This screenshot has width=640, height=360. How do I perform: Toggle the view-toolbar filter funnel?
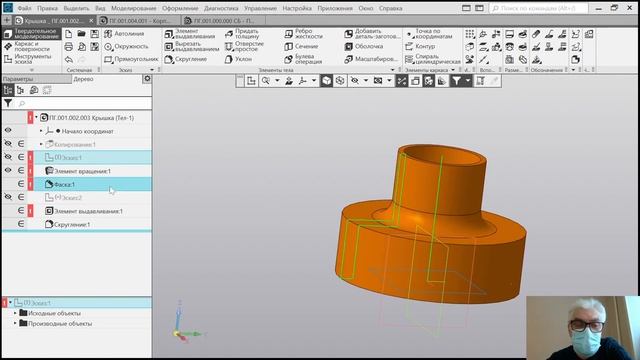coord(456,81)
